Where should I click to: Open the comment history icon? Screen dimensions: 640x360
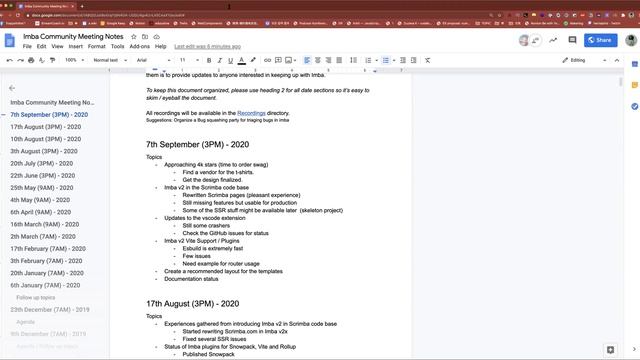[572, 40]
